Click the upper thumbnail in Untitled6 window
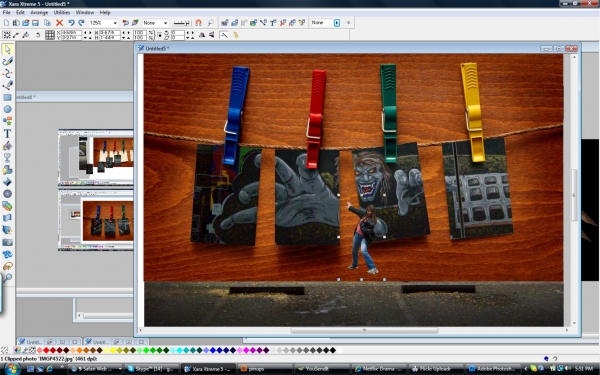600x375 pixels. coord(96,158)
